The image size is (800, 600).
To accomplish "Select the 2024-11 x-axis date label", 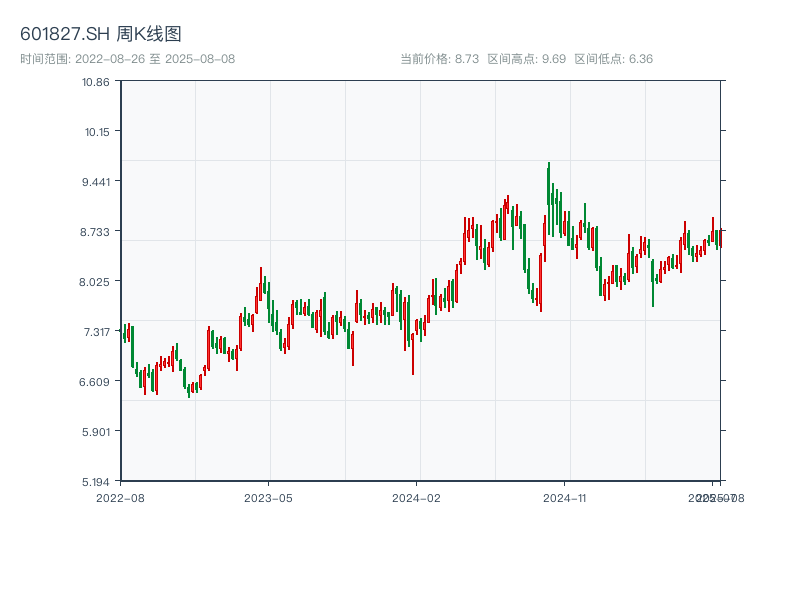I will pyautogui.click(x=564, y=497).
